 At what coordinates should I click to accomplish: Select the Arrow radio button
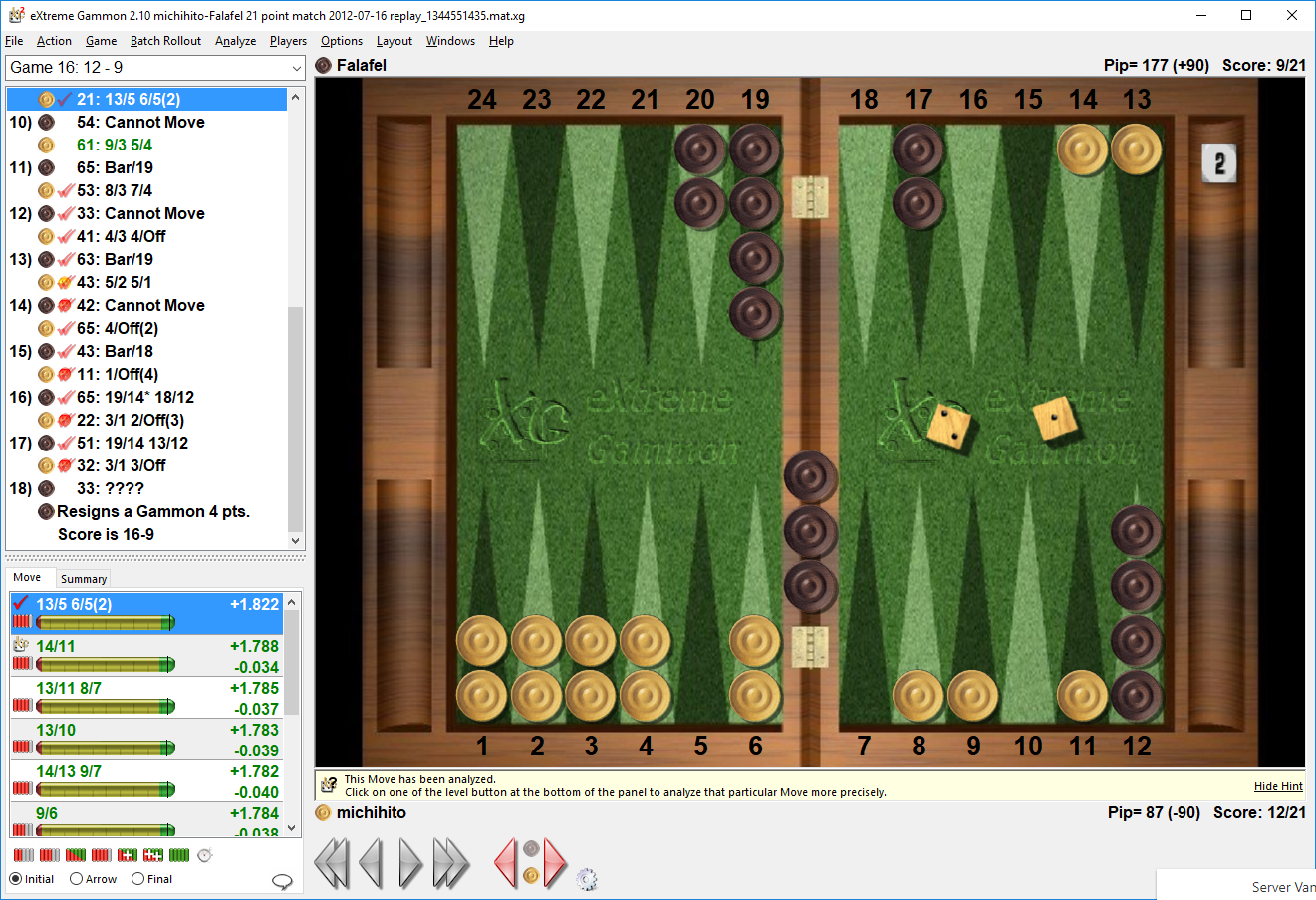click(x=76, y=879)
